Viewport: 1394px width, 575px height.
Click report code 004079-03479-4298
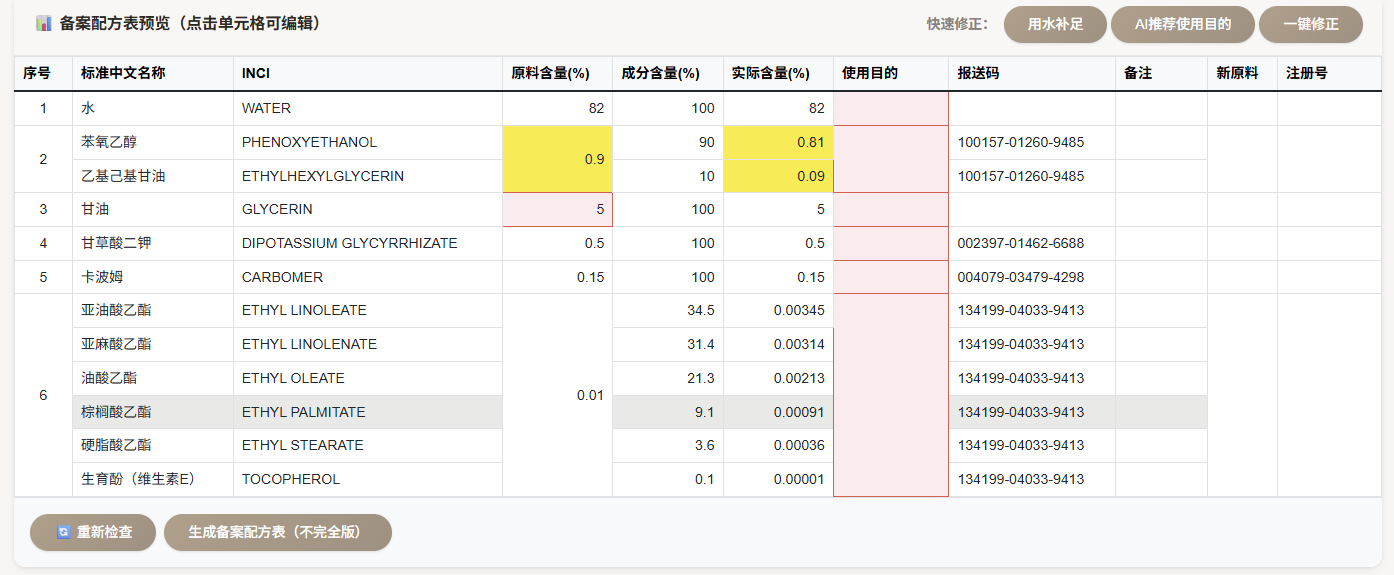click(1032, 277)
